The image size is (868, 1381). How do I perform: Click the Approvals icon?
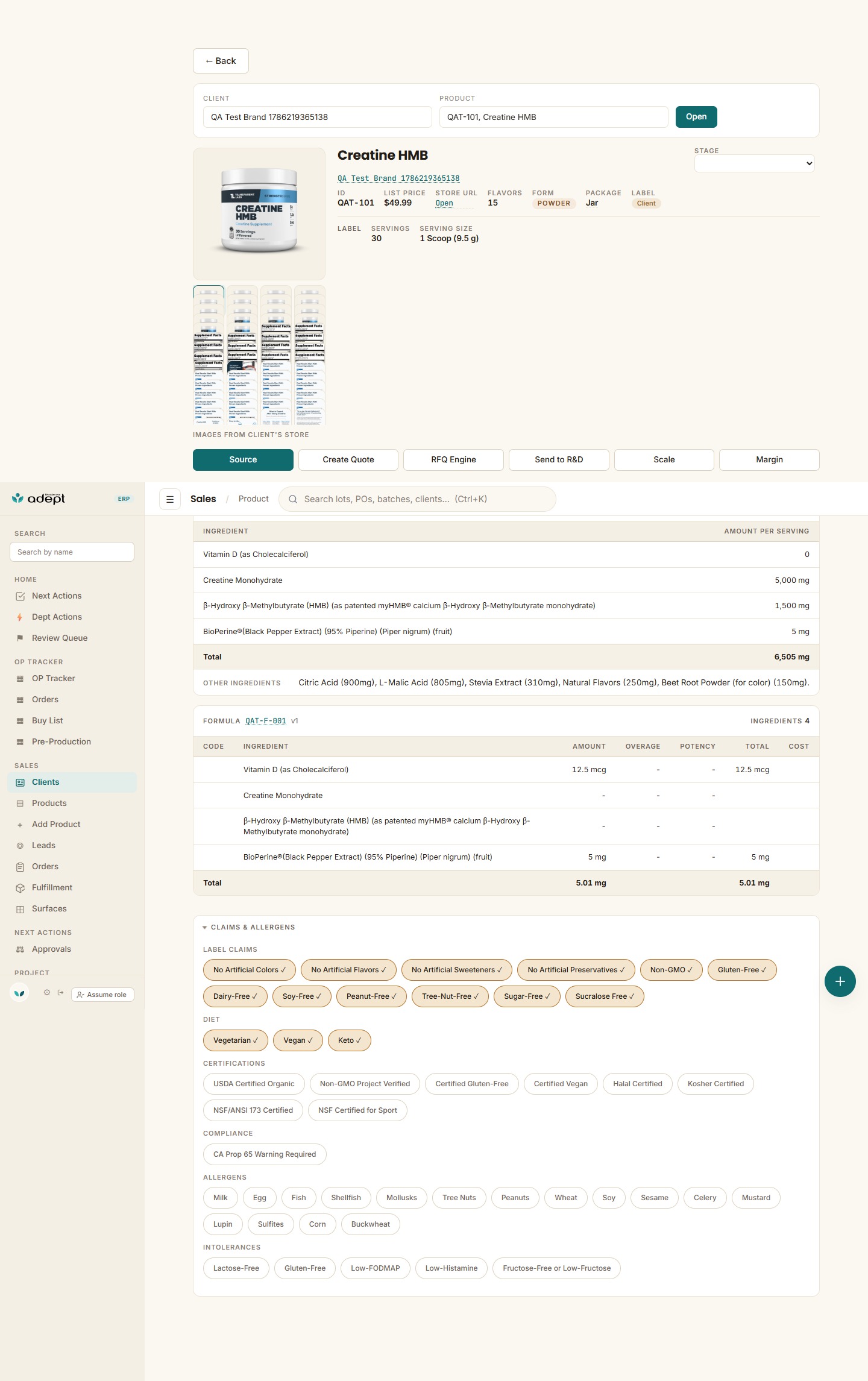[x=20, y=949]
